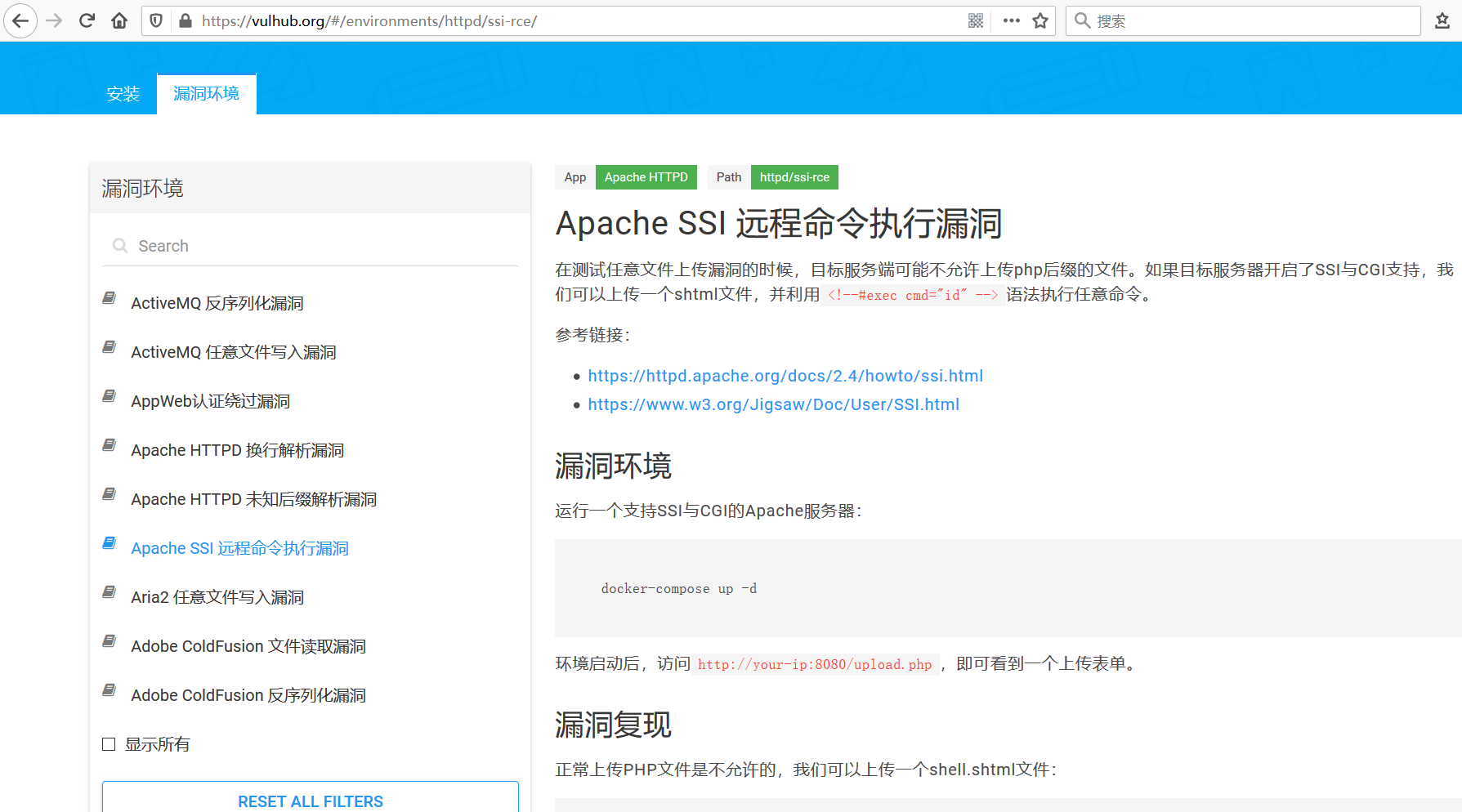Click the Apache SSI 远程命令执行漏洞 page heading
Viewport: 1462px width, 812px height.
[x=779, y=223]
